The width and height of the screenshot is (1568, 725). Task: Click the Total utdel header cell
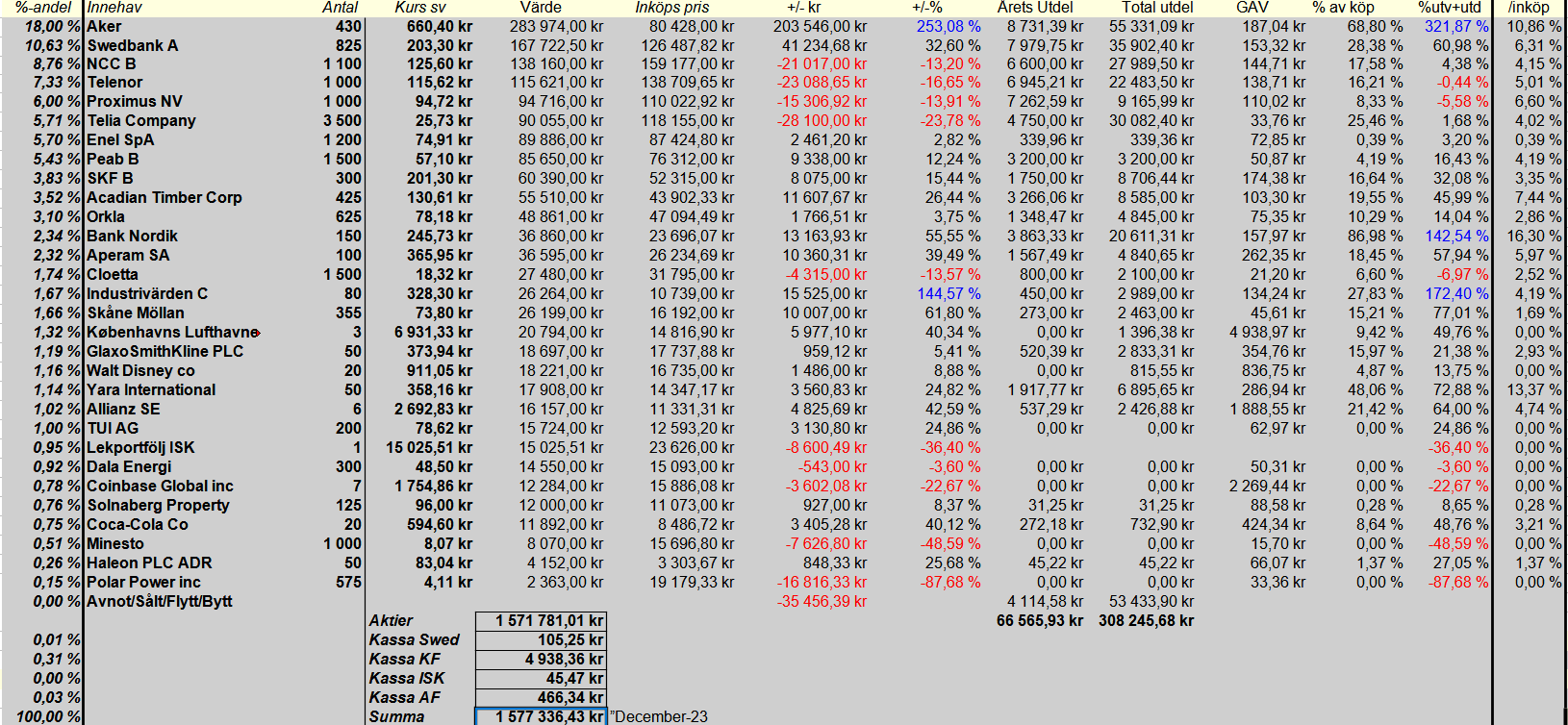pos(1157,8)
